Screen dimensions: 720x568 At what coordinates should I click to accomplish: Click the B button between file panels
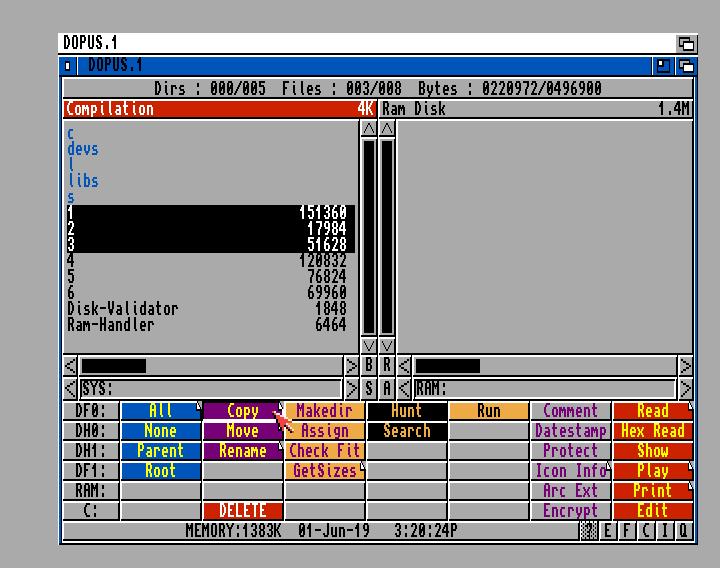pos(369,366)
